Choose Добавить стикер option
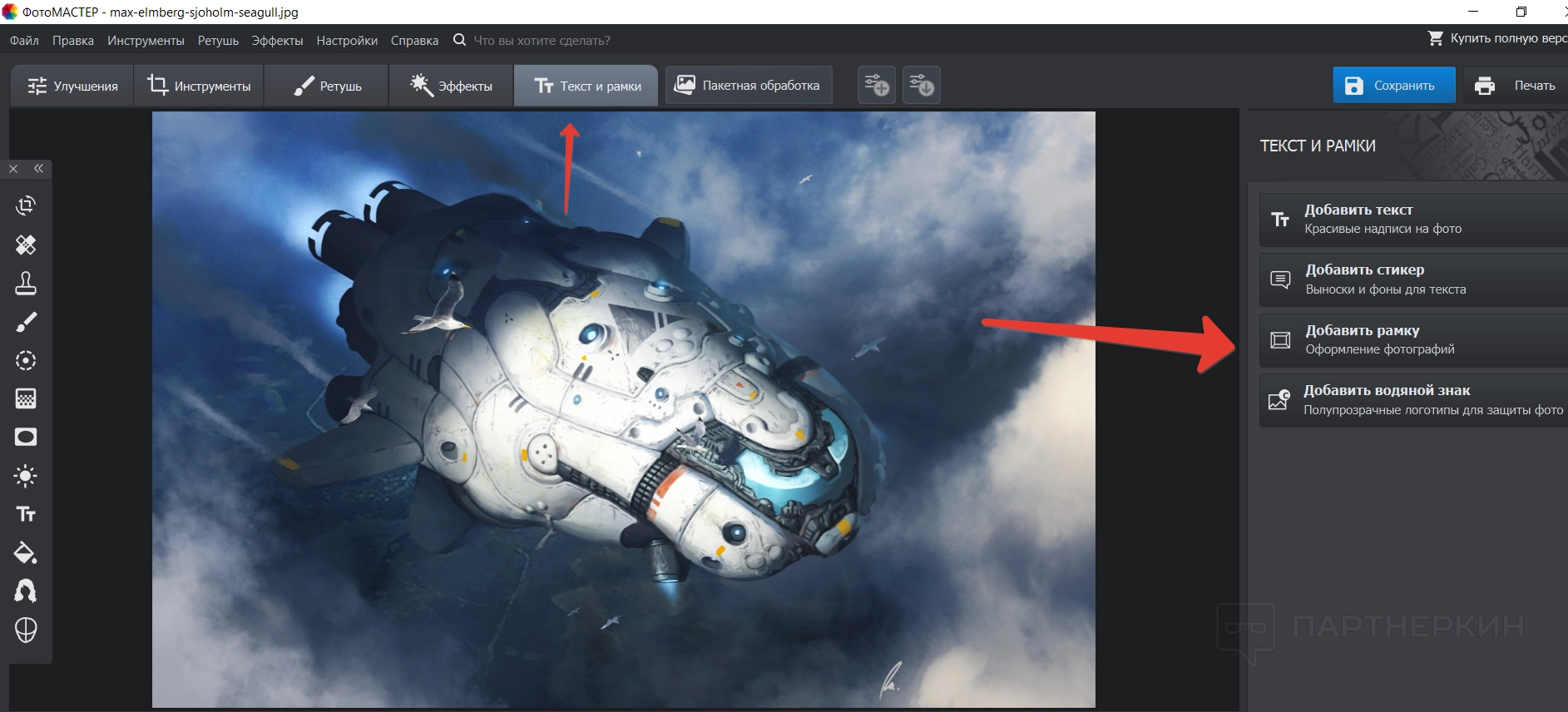This screenshot has width=1568, height=712. point(1413,280)
